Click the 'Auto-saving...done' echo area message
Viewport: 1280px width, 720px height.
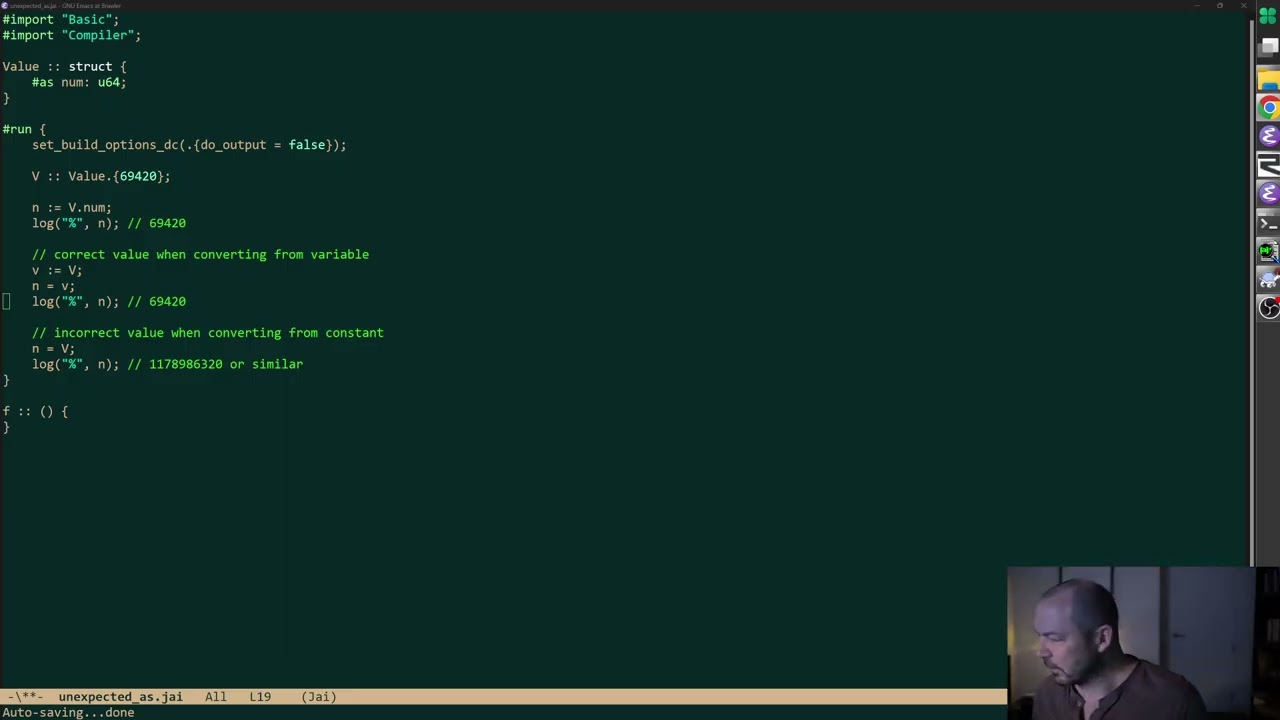click(68, 712)
